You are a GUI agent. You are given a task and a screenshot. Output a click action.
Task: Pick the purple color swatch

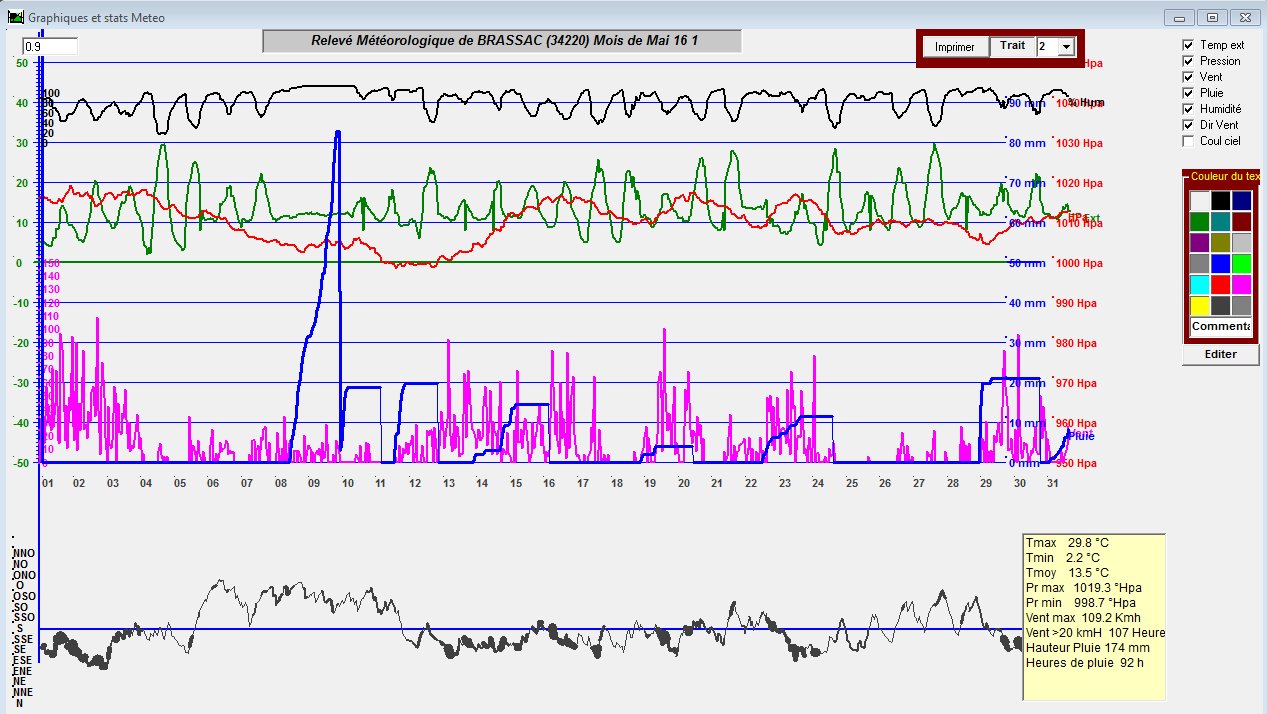pos(1199,242)
